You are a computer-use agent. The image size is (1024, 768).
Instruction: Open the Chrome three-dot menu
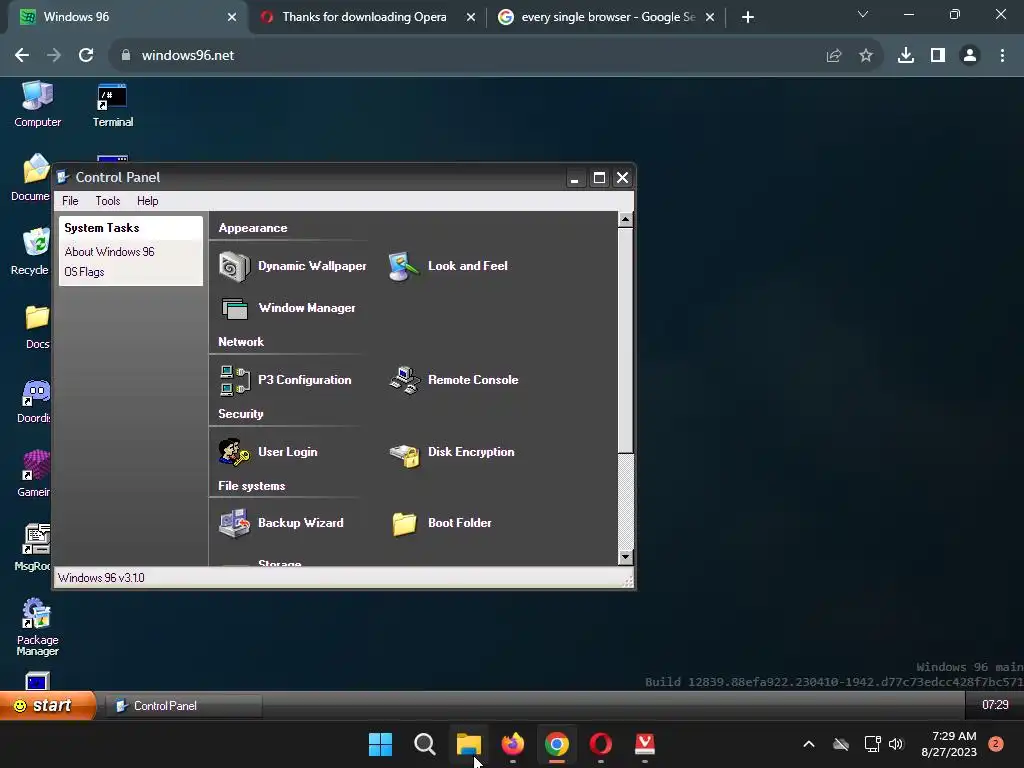click(1002, 56)
